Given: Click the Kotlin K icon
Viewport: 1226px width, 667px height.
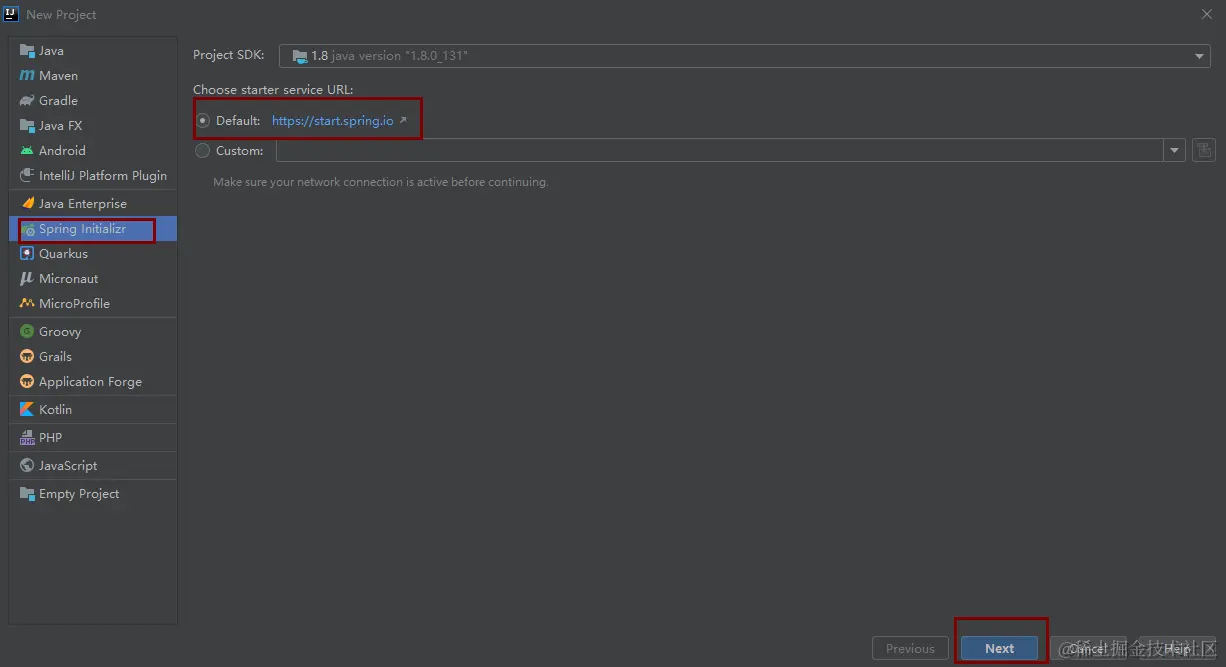Looking at the screenshot, I should (x=27, y=409).
